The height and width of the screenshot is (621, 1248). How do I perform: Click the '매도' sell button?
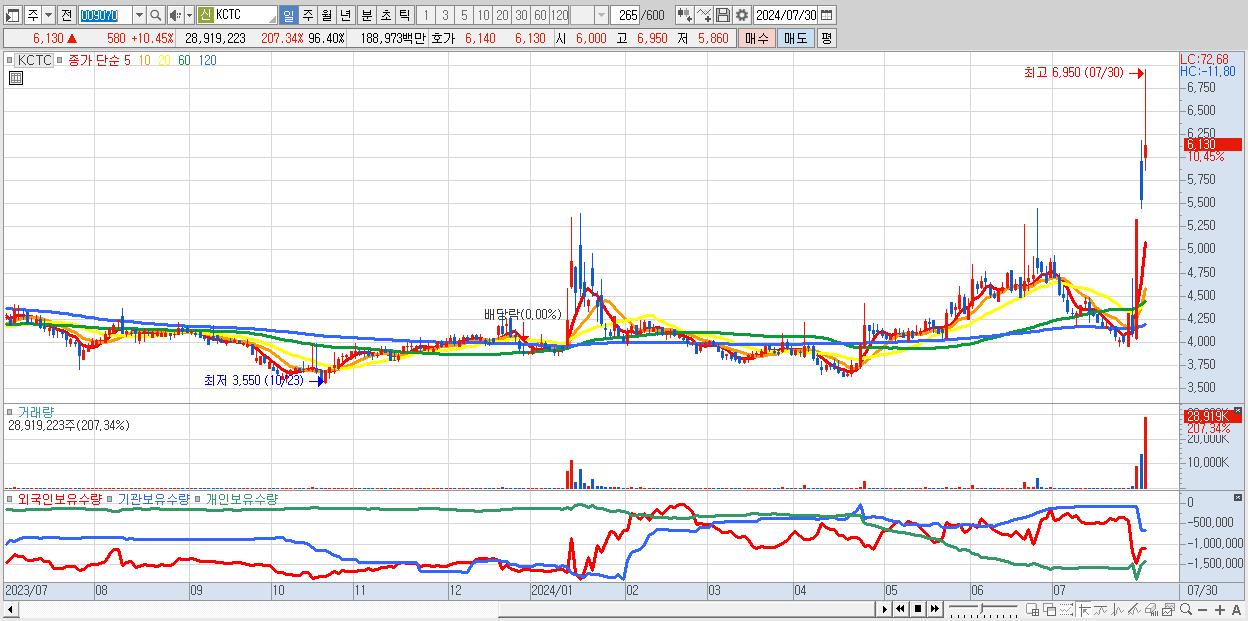coord(796,38)
